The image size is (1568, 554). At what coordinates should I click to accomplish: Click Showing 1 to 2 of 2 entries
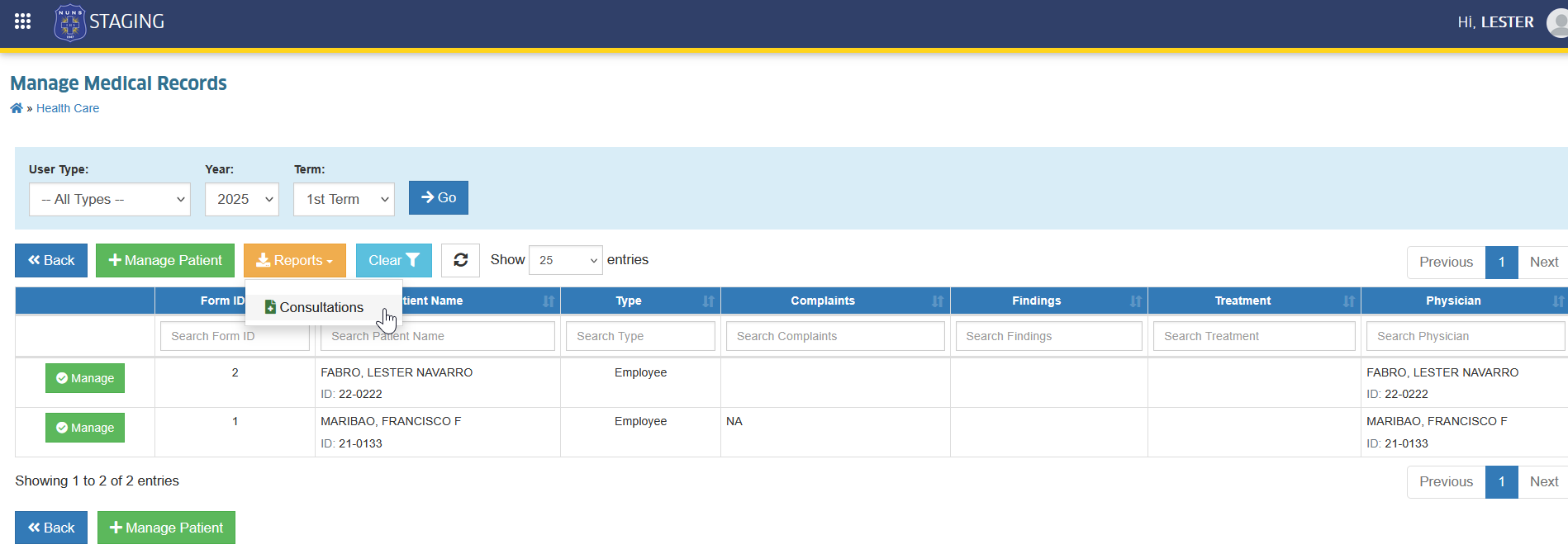pos(97,481)
